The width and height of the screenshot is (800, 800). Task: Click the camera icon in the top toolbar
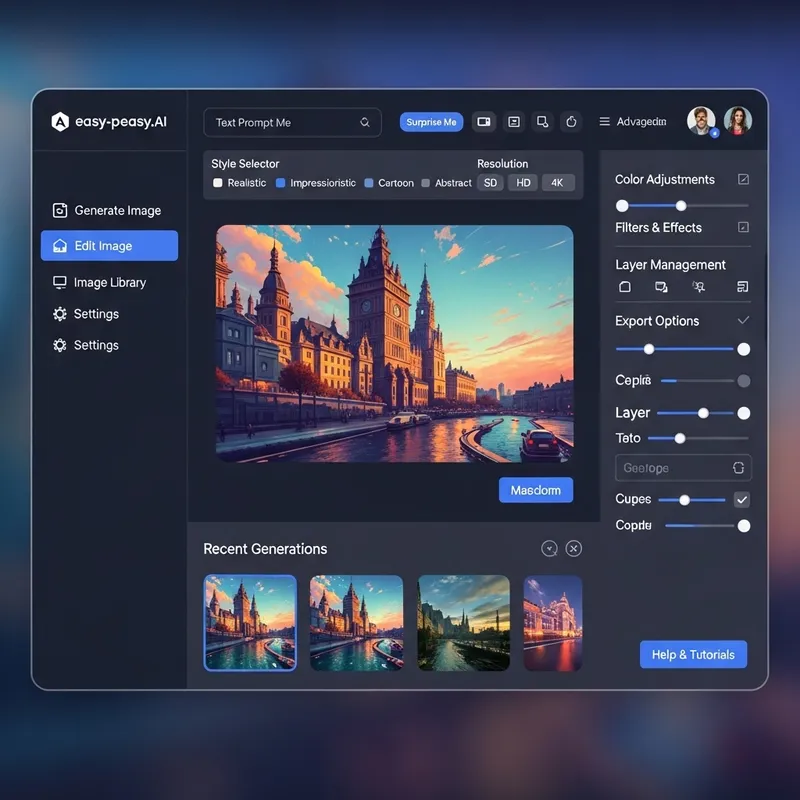coord(484,121)
